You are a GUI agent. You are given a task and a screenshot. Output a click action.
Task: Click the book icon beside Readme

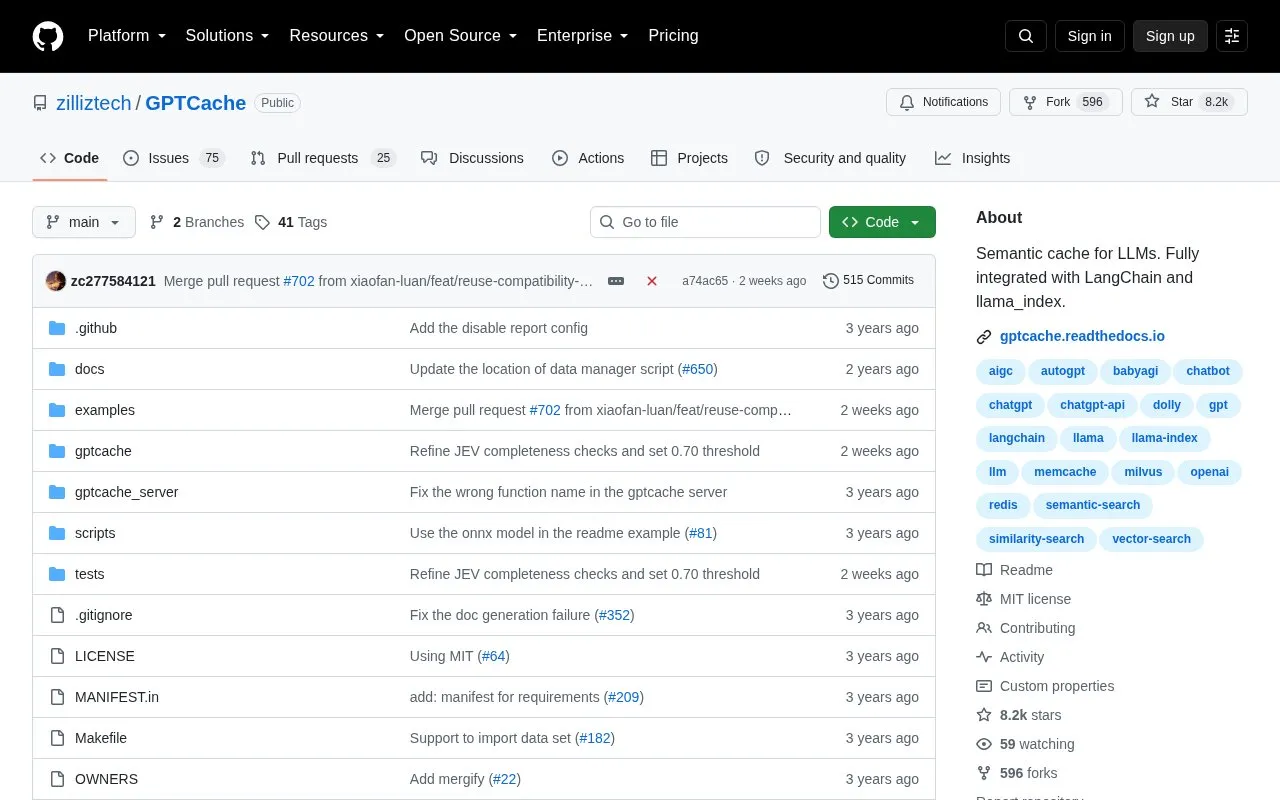984,570
